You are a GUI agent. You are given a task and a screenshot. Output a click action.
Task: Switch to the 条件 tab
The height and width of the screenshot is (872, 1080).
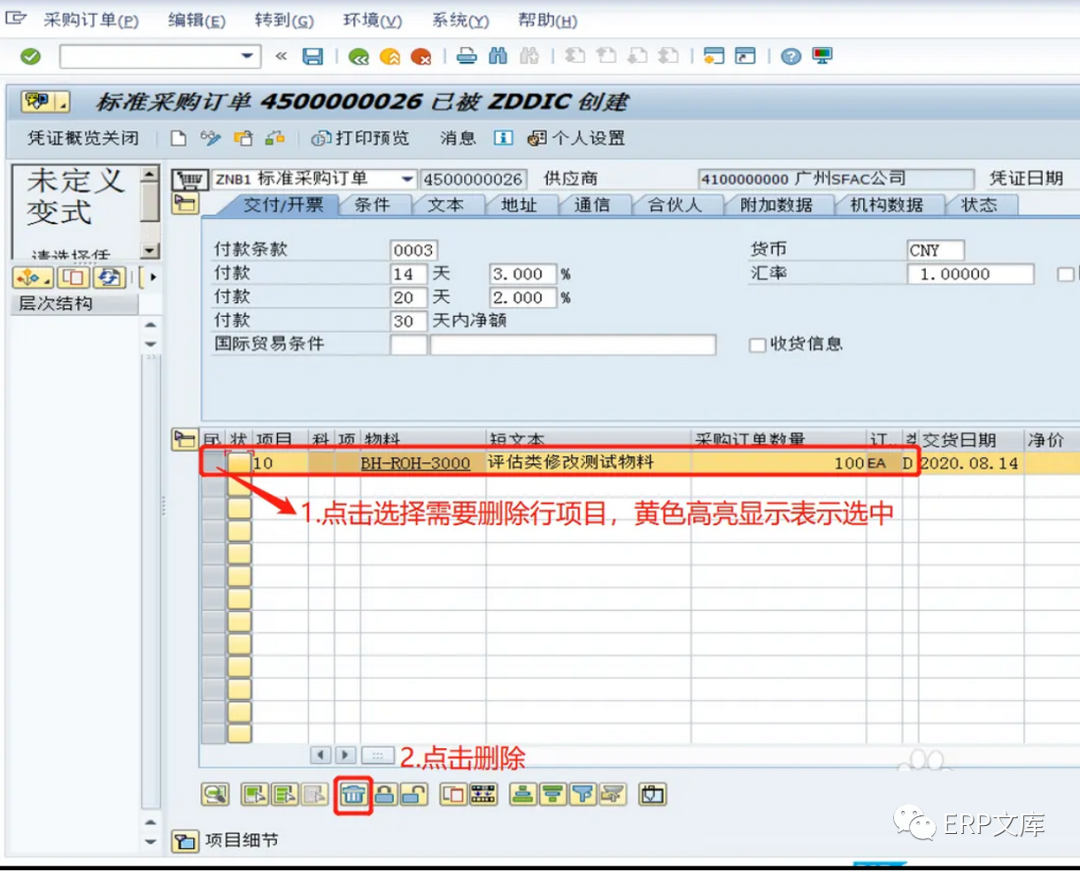click(x=374, y=205)
